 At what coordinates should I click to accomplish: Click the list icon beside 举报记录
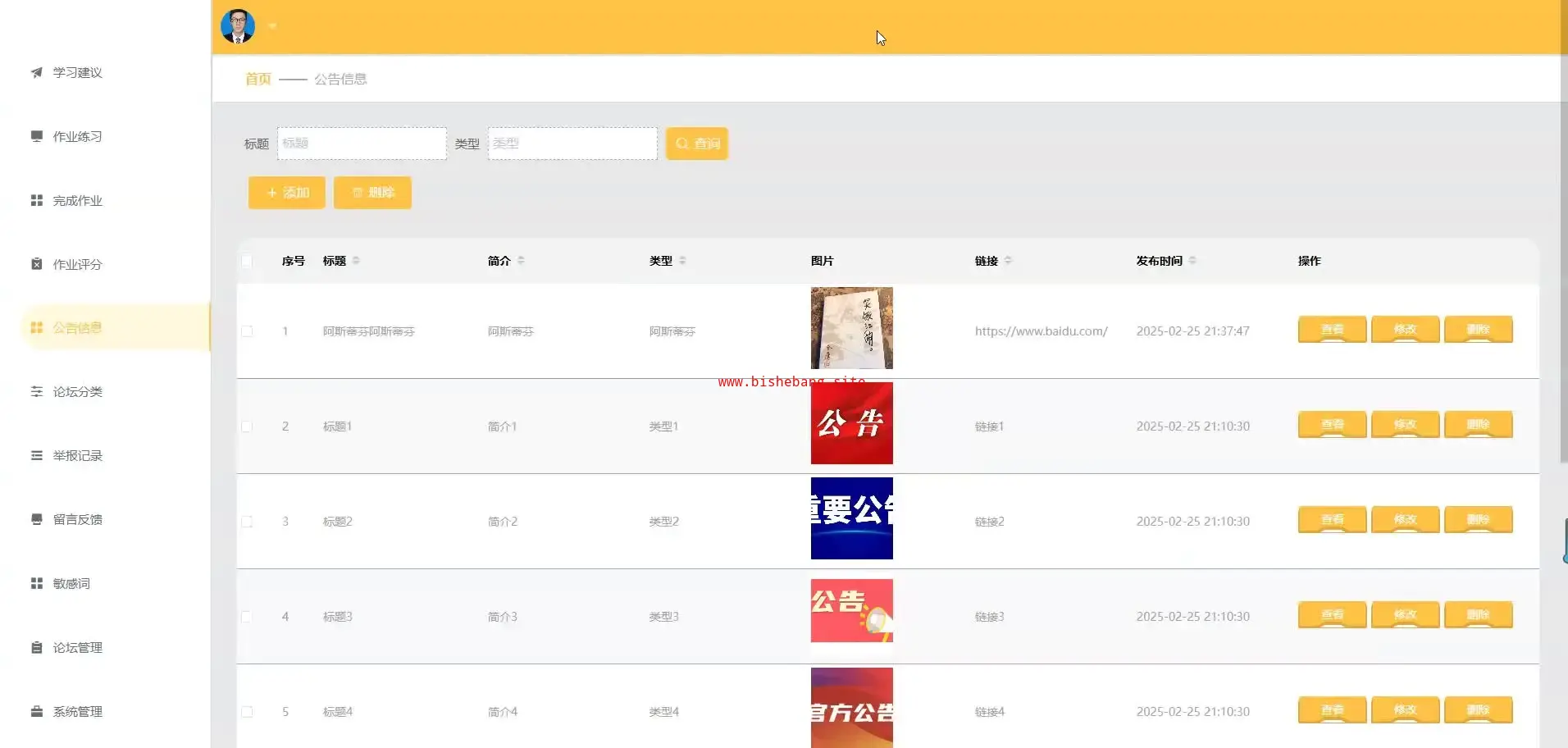click(x=36, y=456)
